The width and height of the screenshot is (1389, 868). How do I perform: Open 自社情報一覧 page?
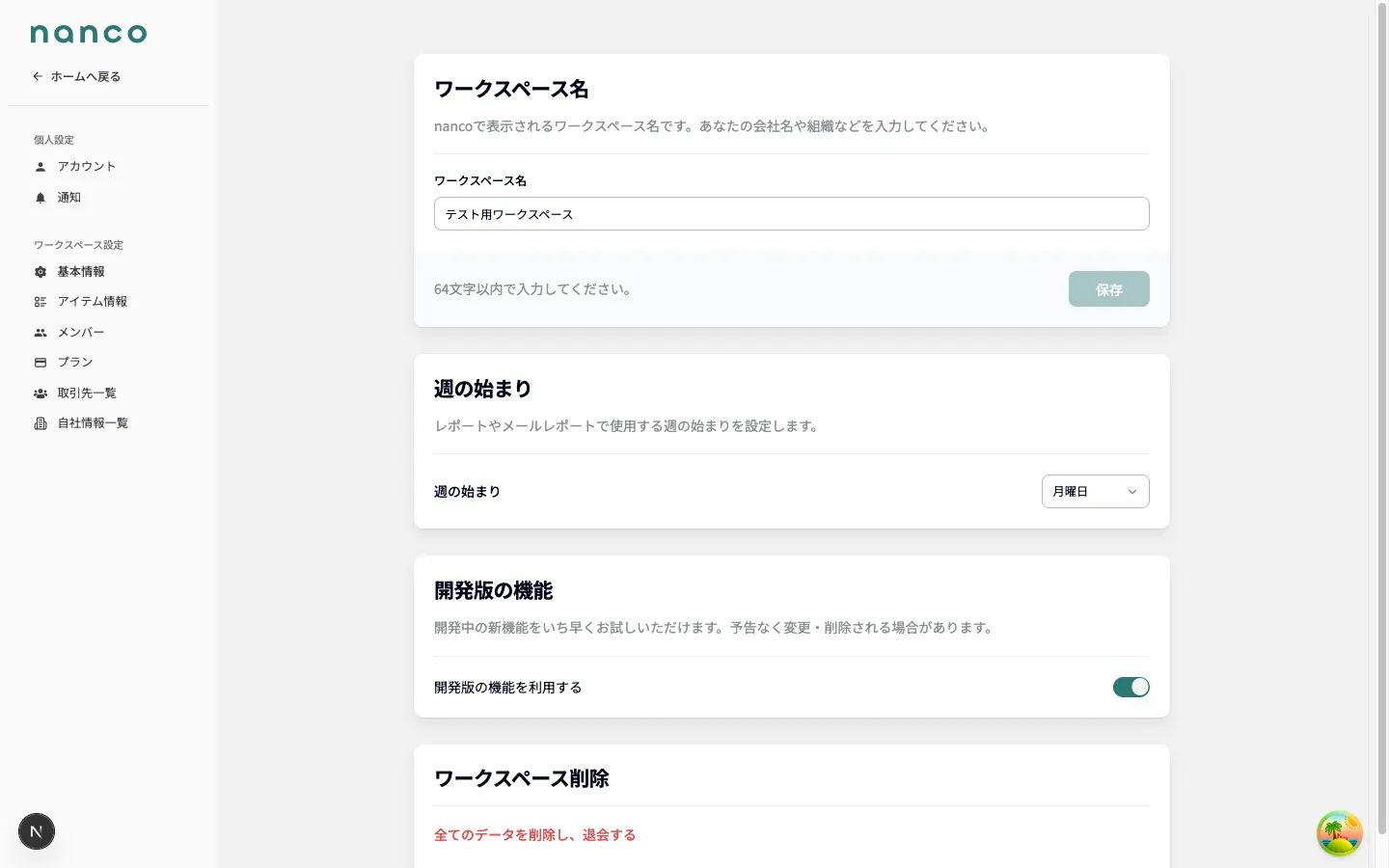point(93,423)
